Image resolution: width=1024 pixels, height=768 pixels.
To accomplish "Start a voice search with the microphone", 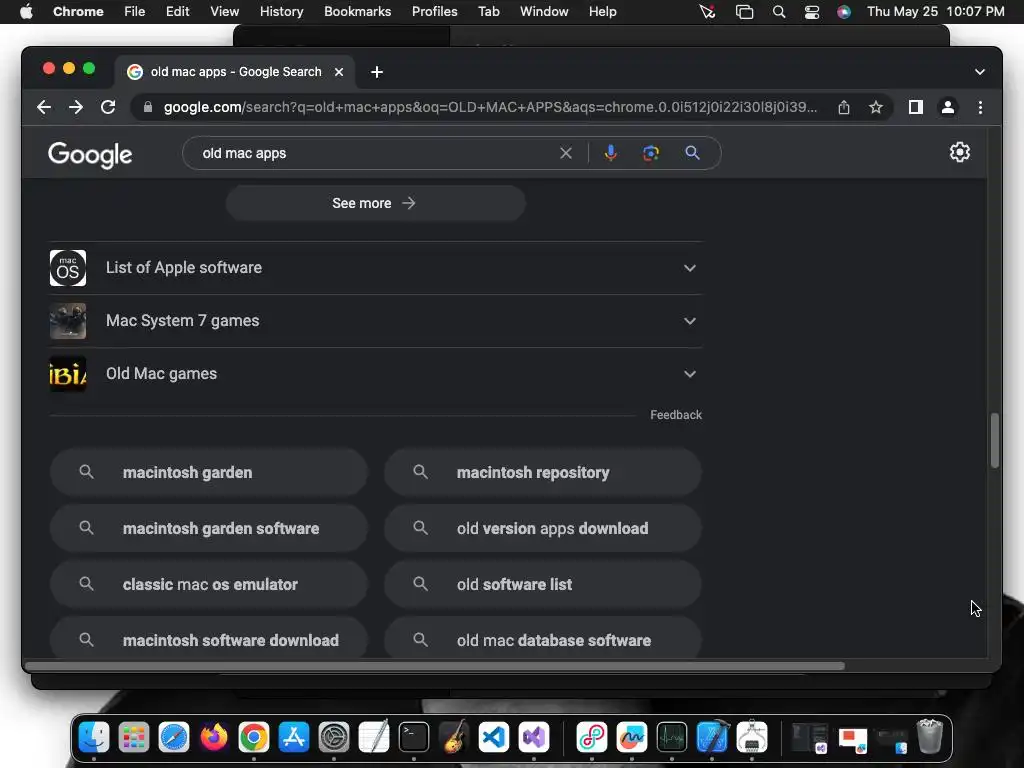I will click(x=611, y=153).
